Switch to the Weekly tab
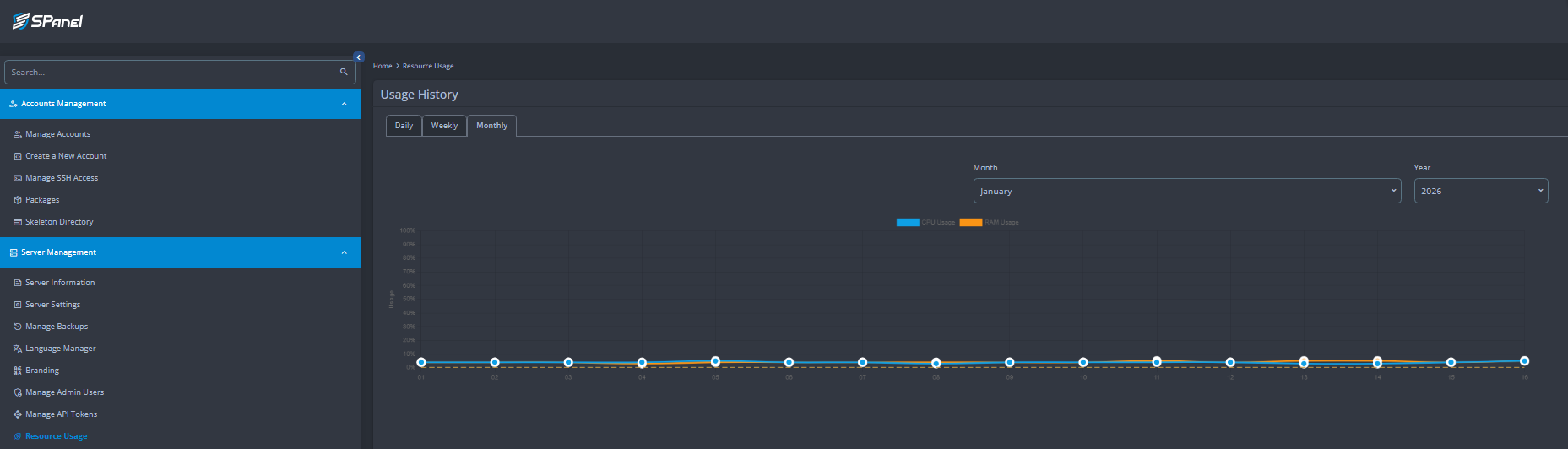The height and width of the screenshot is (449, 1568). 444,126
